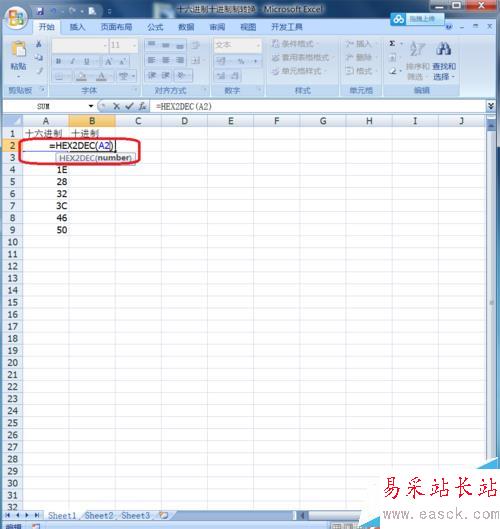Toggle italic formatting

pos(73,61)
